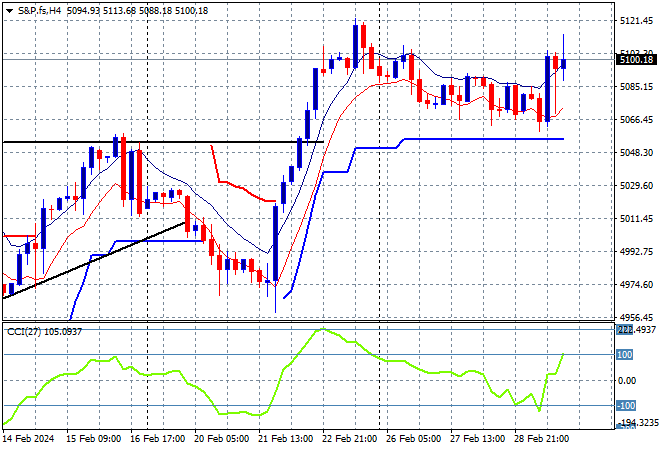Viewport: 660px width, 450px height.
Task: Click the CCI 100 level label
Action: click(626, 355)
